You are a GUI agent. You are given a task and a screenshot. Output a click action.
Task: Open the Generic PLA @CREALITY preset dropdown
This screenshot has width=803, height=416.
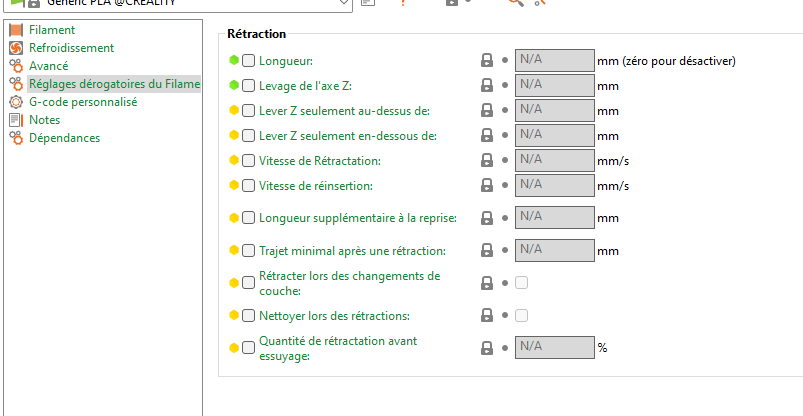pos(344,4)
